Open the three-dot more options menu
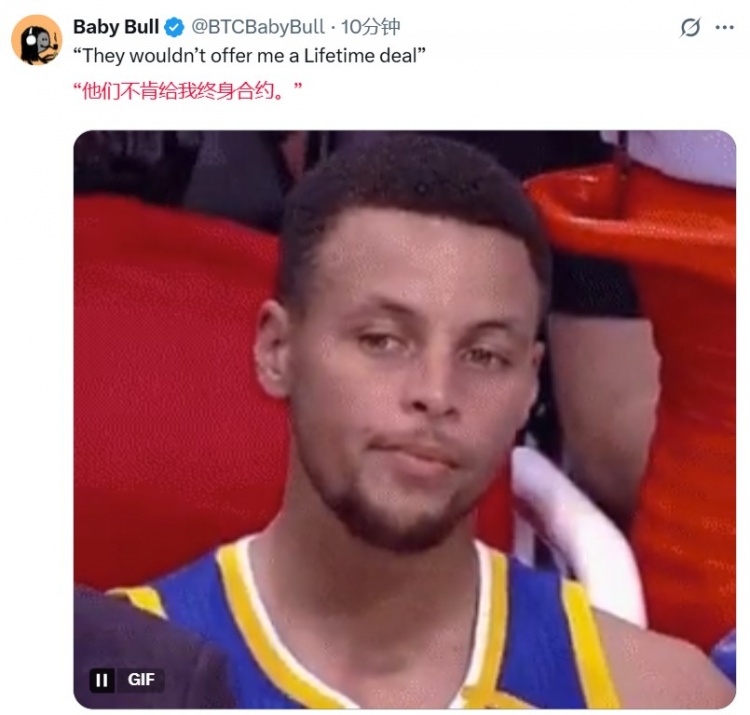 click(725, 27)
